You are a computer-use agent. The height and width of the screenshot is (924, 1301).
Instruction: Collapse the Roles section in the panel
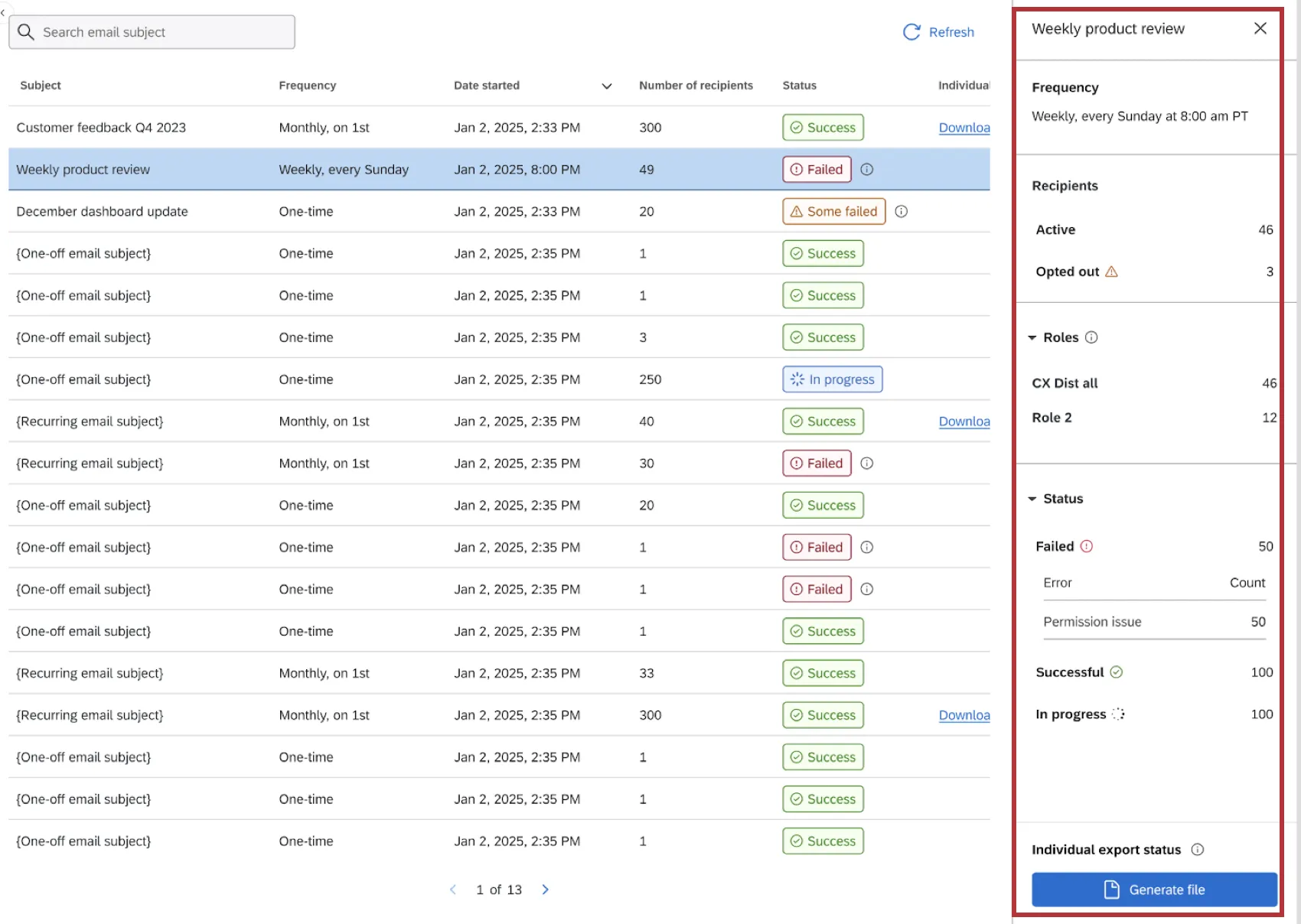[1032, 337]
